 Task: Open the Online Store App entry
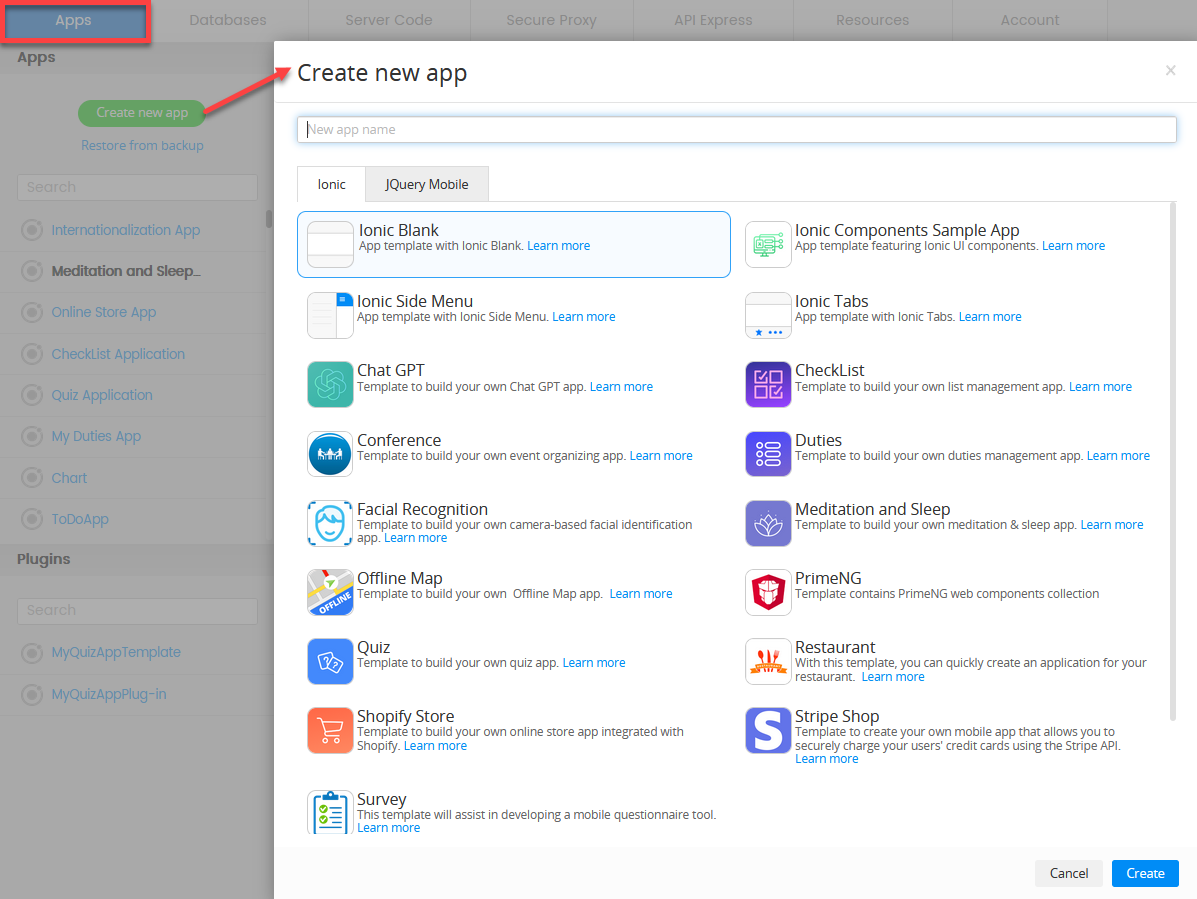tap(104, 312)
